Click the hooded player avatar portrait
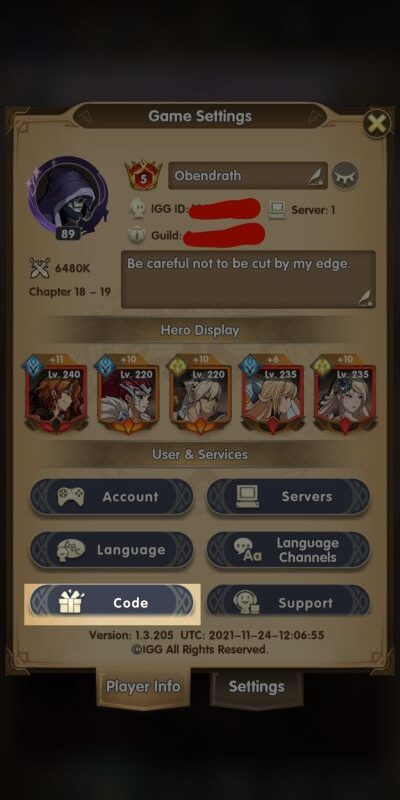Viewport: 400px width, 800px height. (67, 196)
